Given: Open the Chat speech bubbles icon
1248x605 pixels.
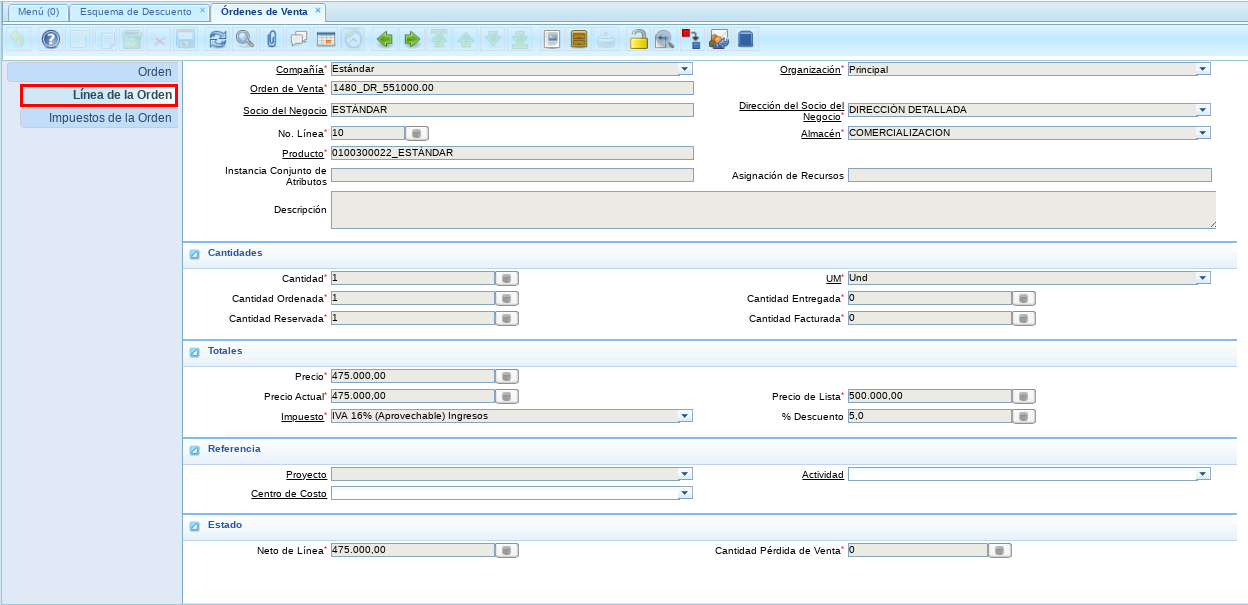Looking at the screenshot, I should click(298, 40).
